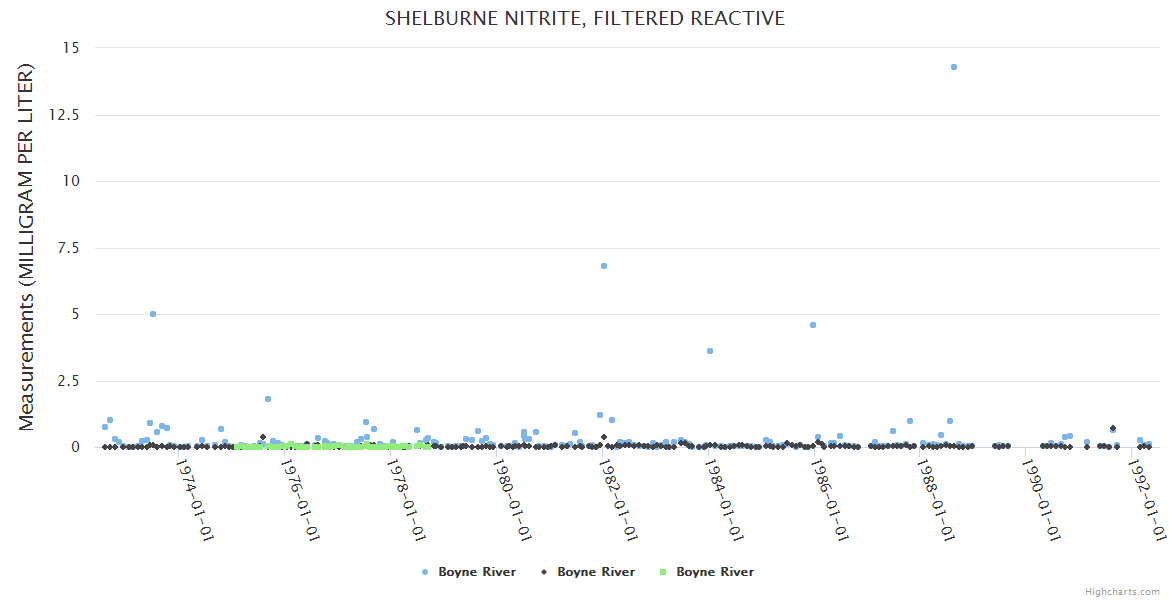
Task: Click the chart title SHELBURNE NITRITE, FILTERED REACTIVE
Action: tap(585, 19)
